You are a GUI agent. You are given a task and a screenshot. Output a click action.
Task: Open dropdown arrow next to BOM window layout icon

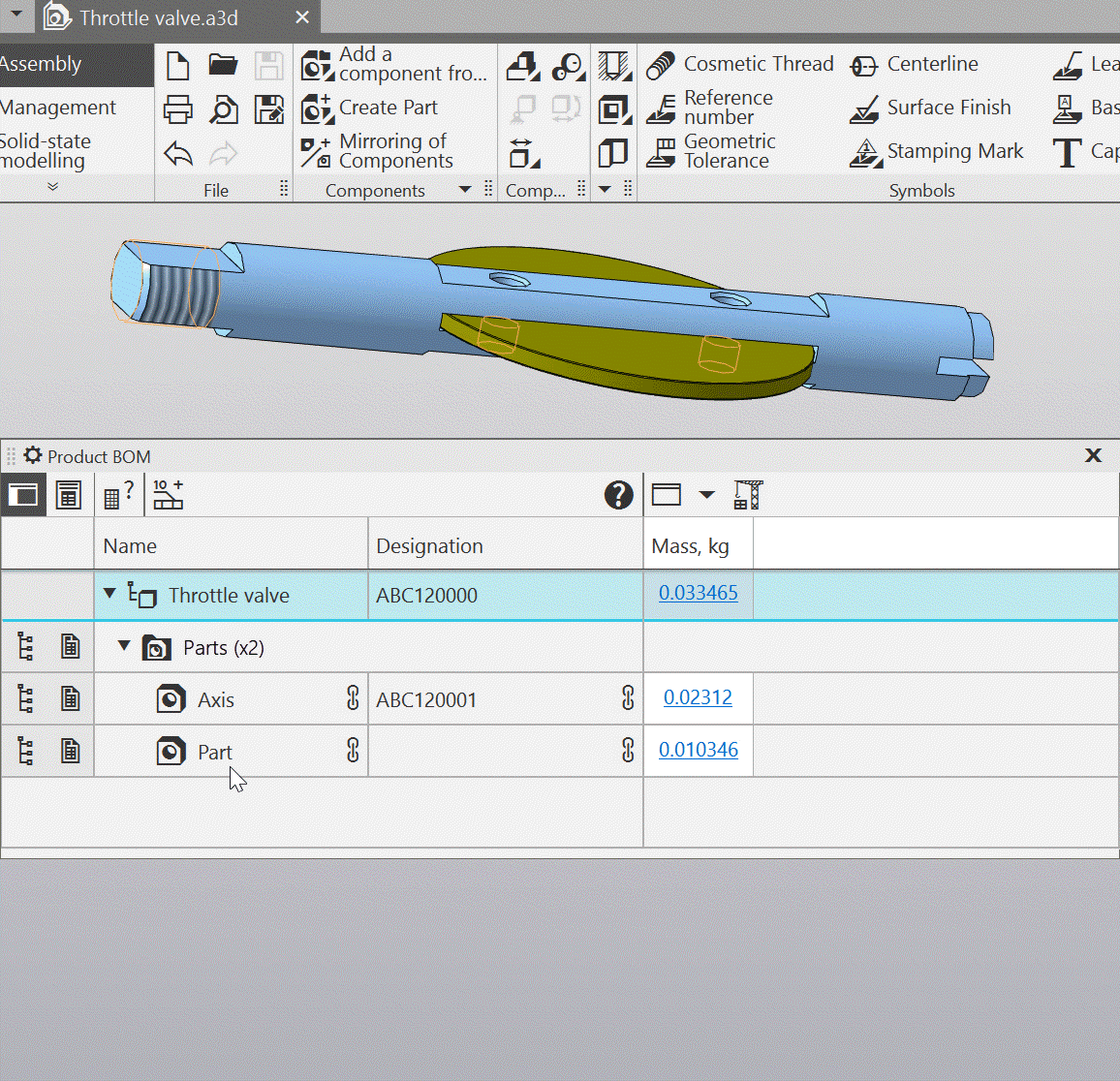coord(706,495)
